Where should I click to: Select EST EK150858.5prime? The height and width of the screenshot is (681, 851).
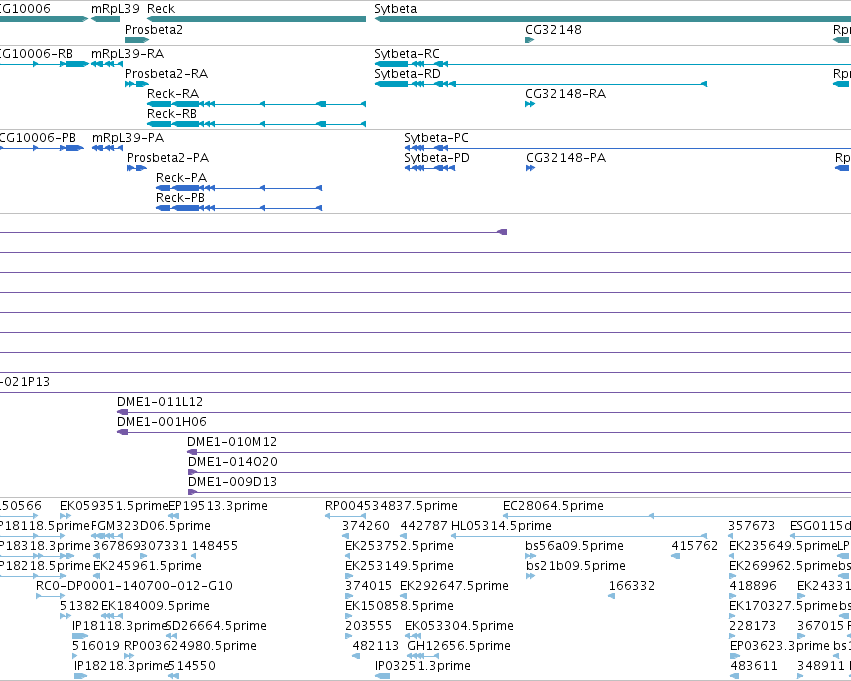click(x=399, y=606)
